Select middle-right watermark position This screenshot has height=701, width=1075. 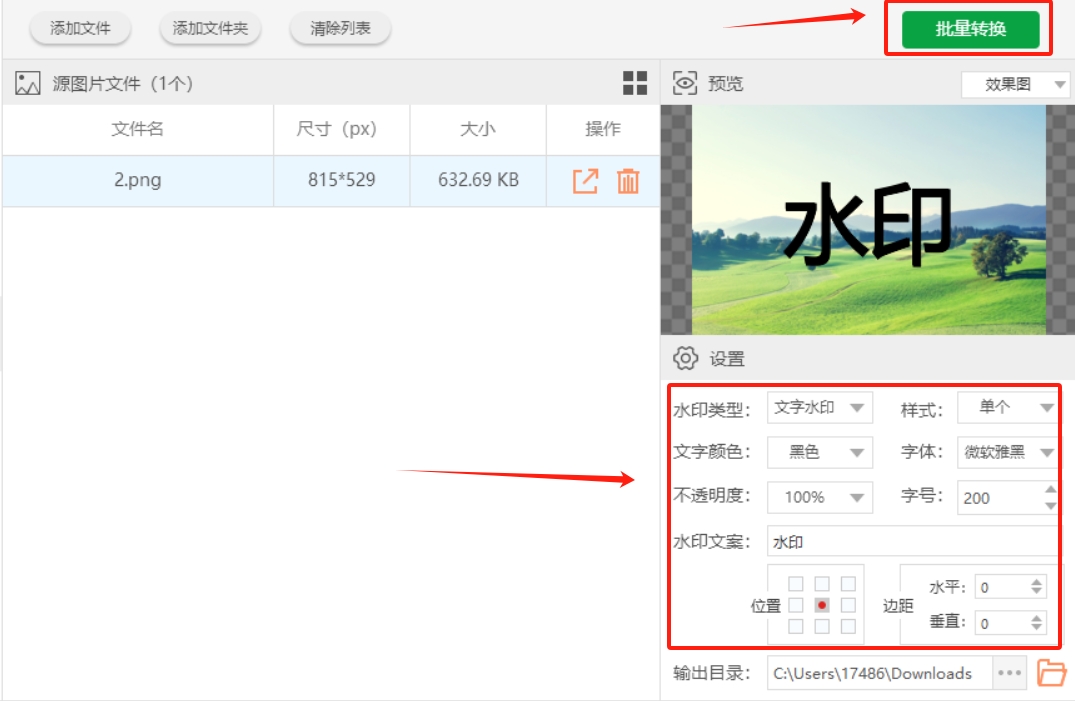pyautogui.click(x=848, y=605)
